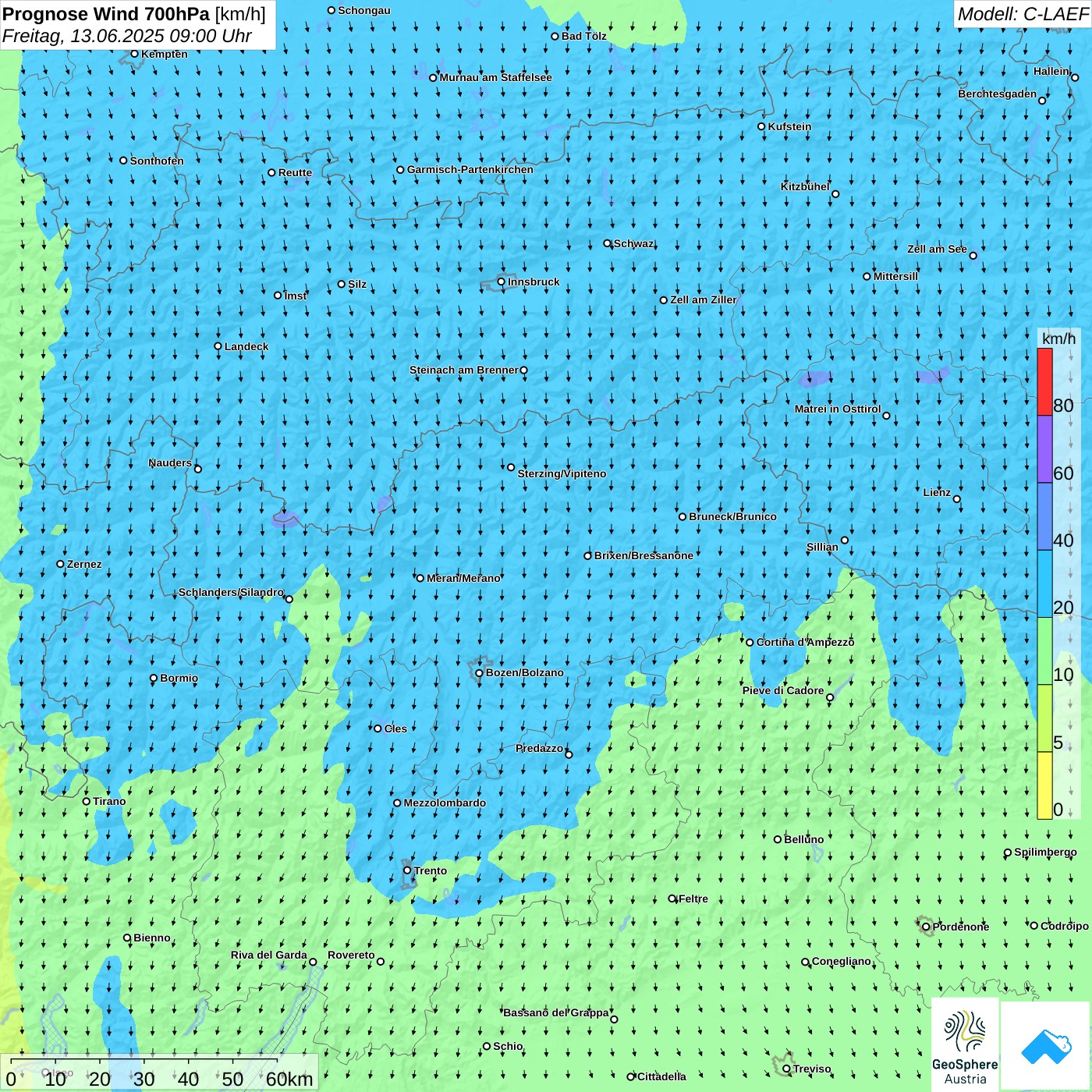The height and width of the screenshot is (1092, 1092).
Task: Click the 'Imst' label
Action: click(296, 296)
